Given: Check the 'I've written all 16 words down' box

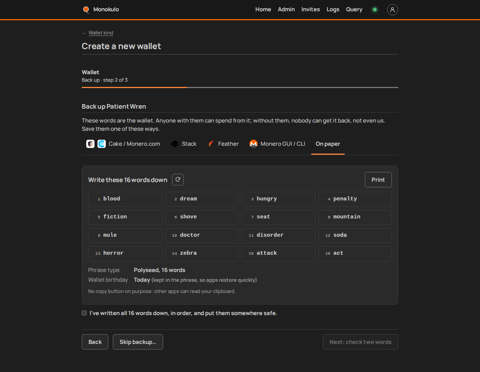Looking at the screenshot, I should coord(84,313).
